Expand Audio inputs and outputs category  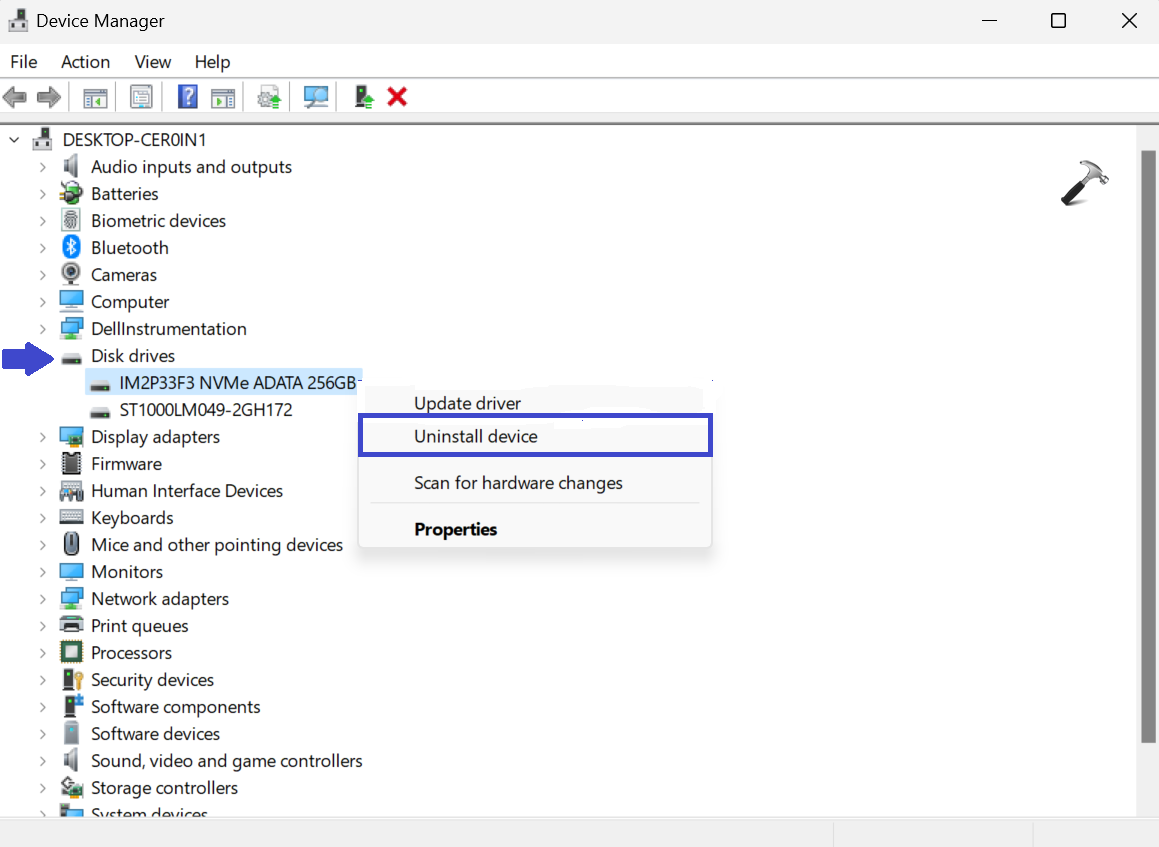pos(43,167)
